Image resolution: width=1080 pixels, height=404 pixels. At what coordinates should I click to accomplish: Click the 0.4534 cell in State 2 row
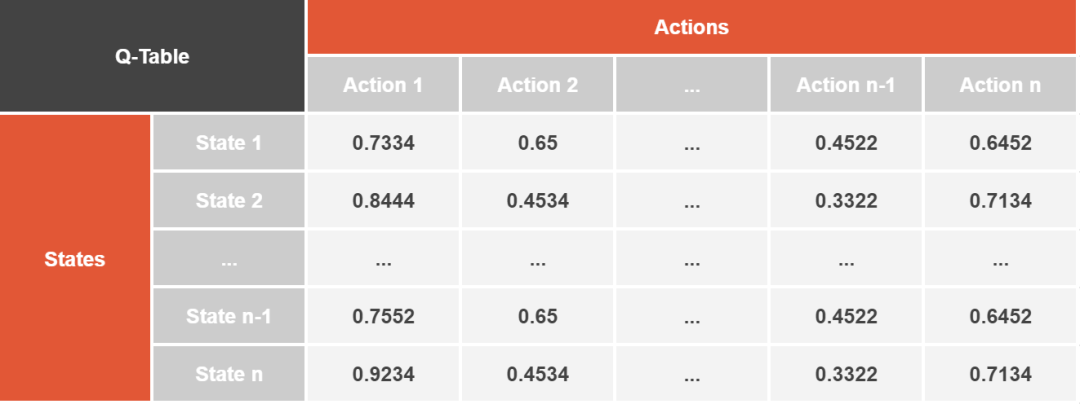538,201
